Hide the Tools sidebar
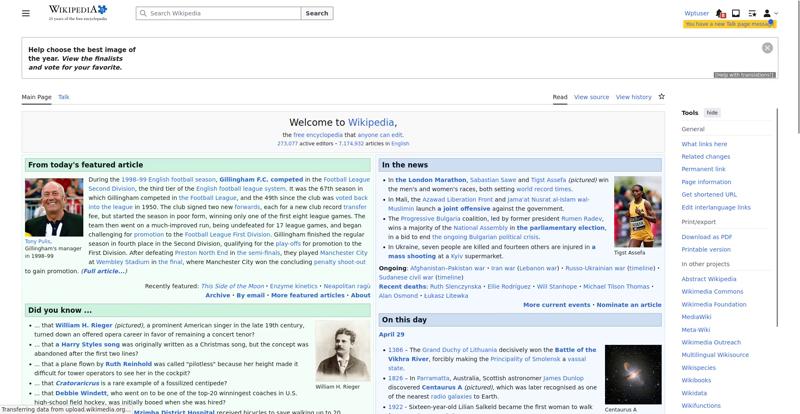800x414 pixels. [x=712, y=113]
